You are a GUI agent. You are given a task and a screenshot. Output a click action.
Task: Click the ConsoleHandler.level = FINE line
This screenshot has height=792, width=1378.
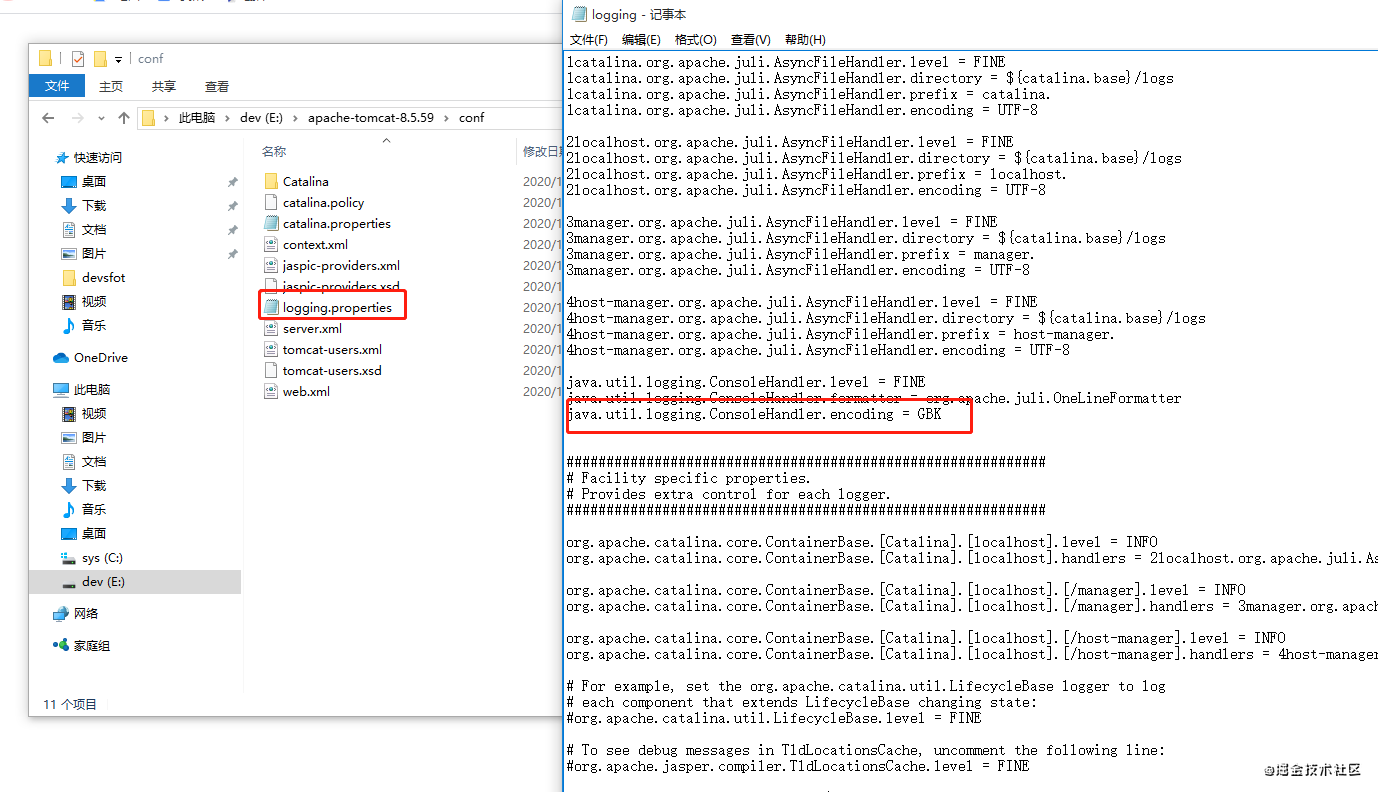coord(746,382)
